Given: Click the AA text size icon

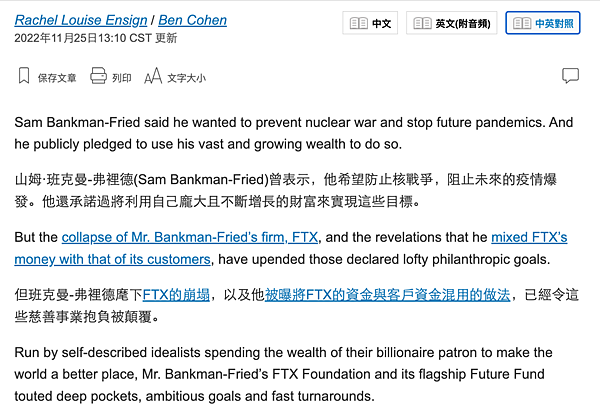Looking at the screenshot, I should pos(152,76).
